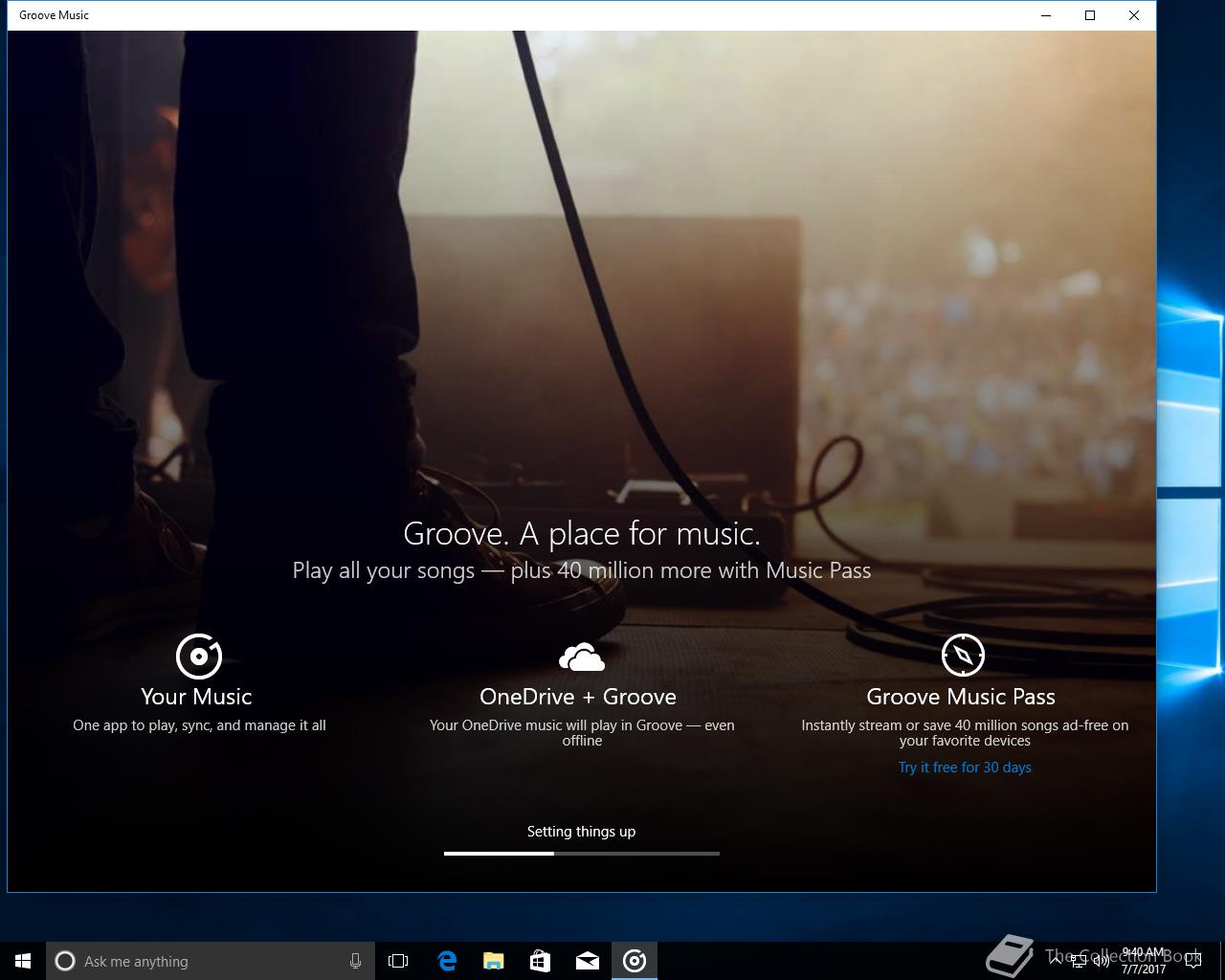
Task: Click the Setting things up progress bar
Action: (582, 853)
